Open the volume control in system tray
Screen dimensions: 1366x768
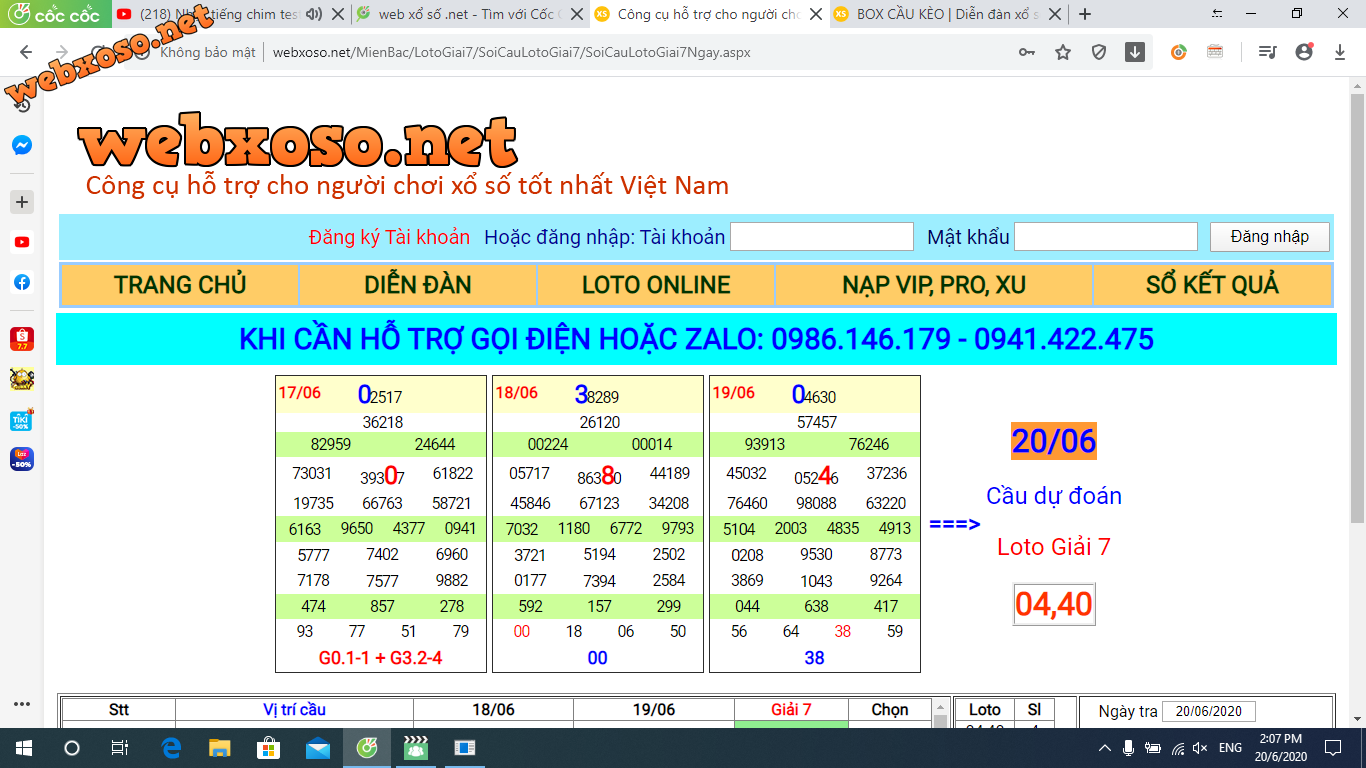click(x=1201, y=748)
